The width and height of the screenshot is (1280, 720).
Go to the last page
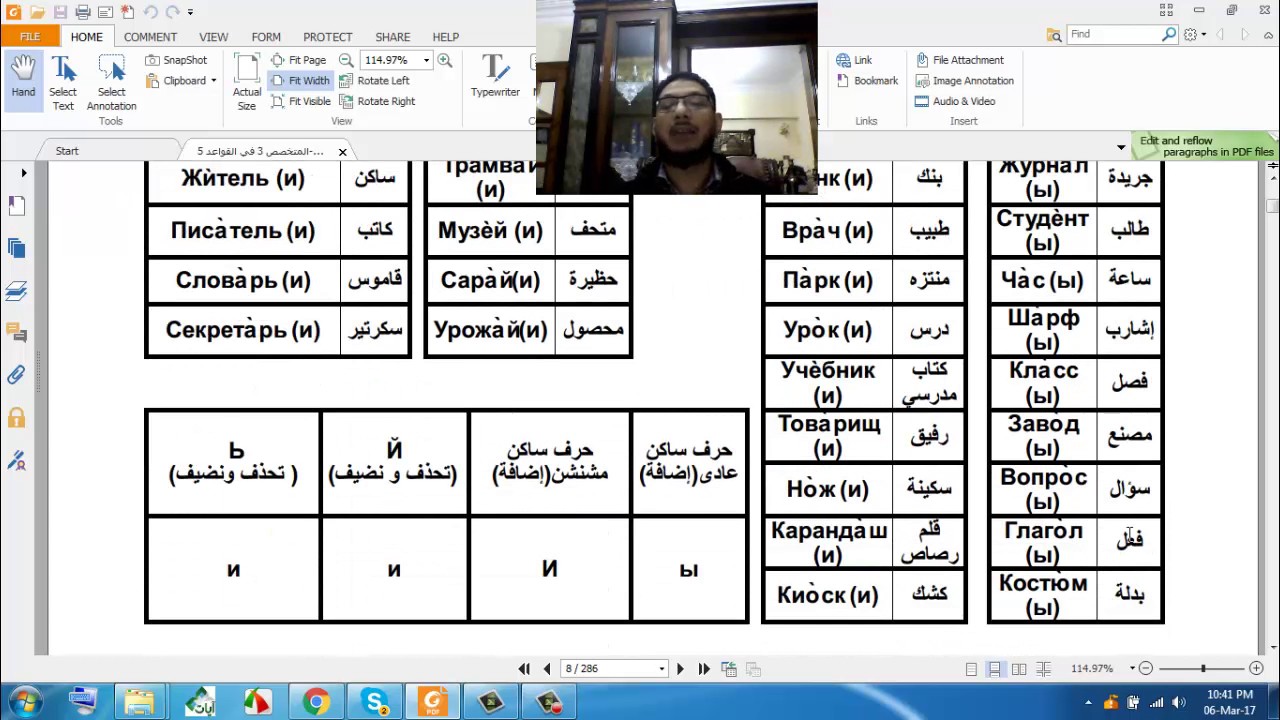[703, 669]
